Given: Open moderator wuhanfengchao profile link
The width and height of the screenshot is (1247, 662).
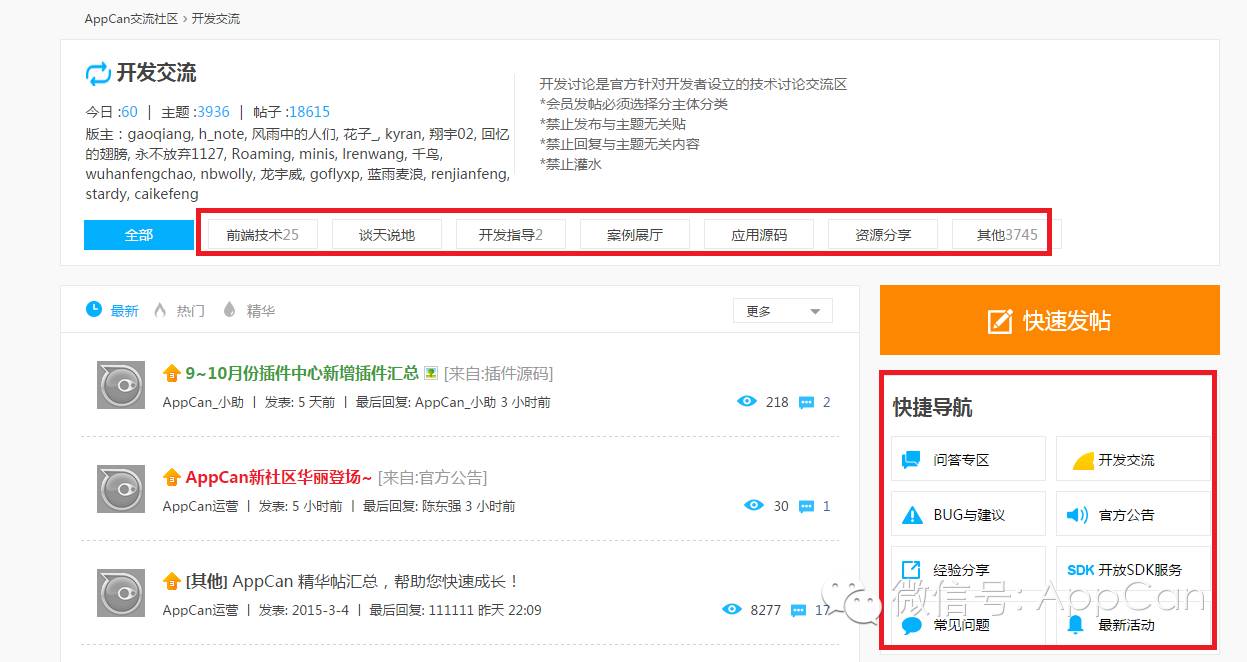Looking at the screenshot, I should click(x=138, y=174).
